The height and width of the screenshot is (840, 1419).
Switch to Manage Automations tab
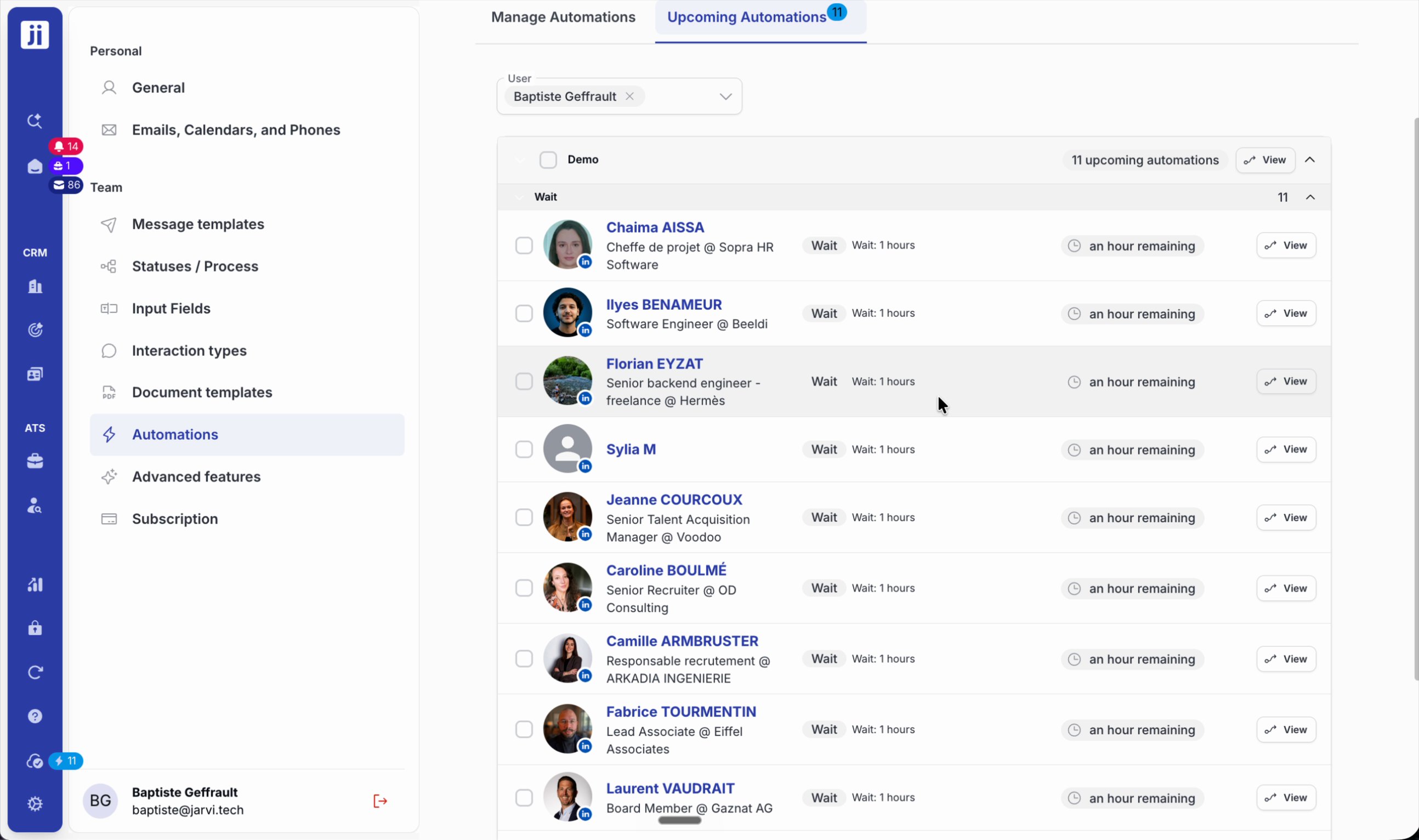(x=563, y=17)
